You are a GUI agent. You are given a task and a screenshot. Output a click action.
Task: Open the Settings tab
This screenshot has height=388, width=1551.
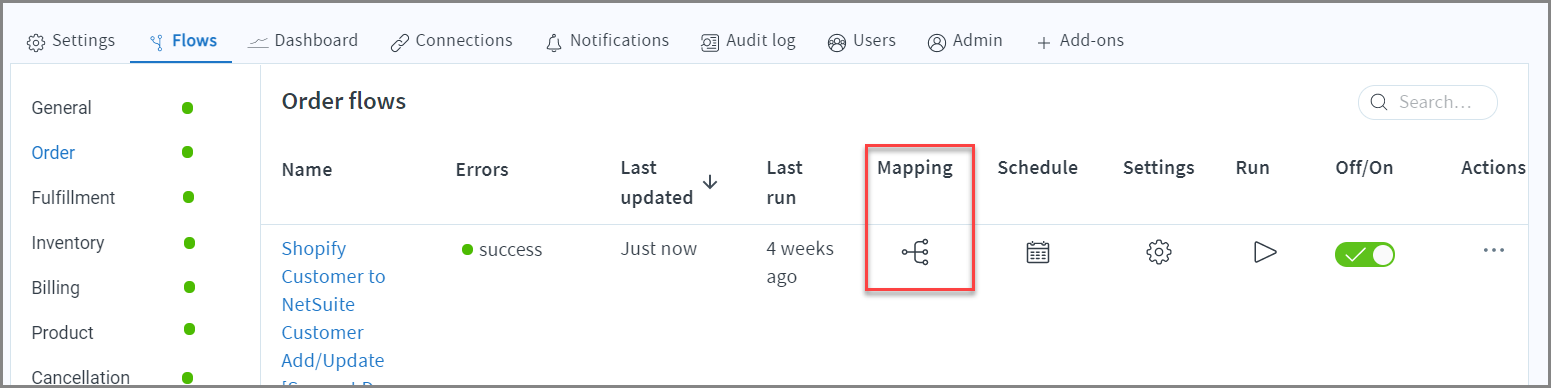coord(71,41)
